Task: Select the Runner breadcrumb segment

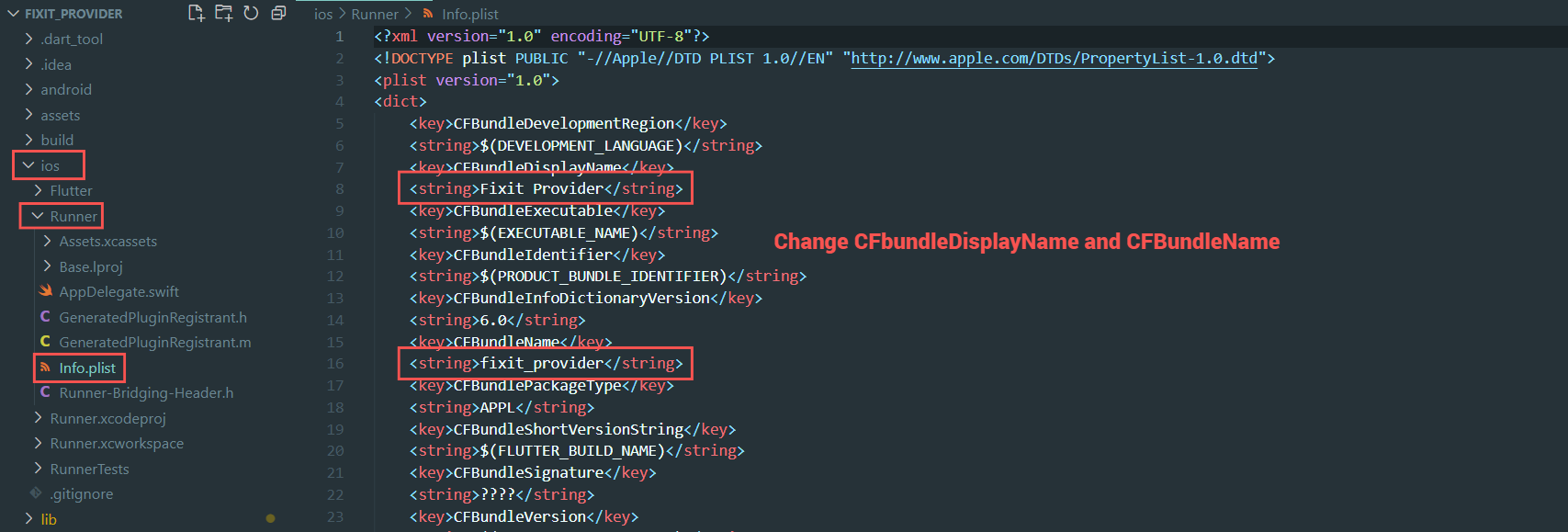Action: click(x=375, y=14)
